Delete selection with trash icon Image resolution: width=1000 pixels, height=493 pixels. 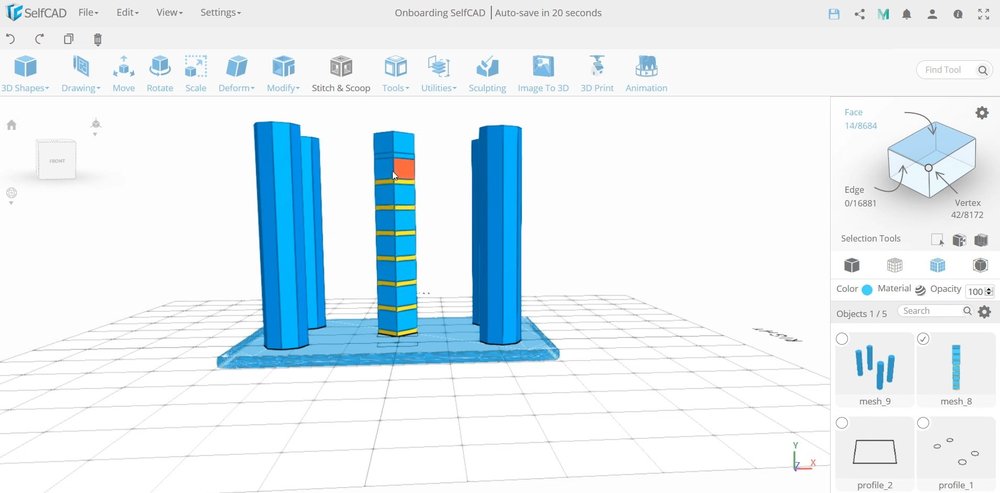point(97,39)
